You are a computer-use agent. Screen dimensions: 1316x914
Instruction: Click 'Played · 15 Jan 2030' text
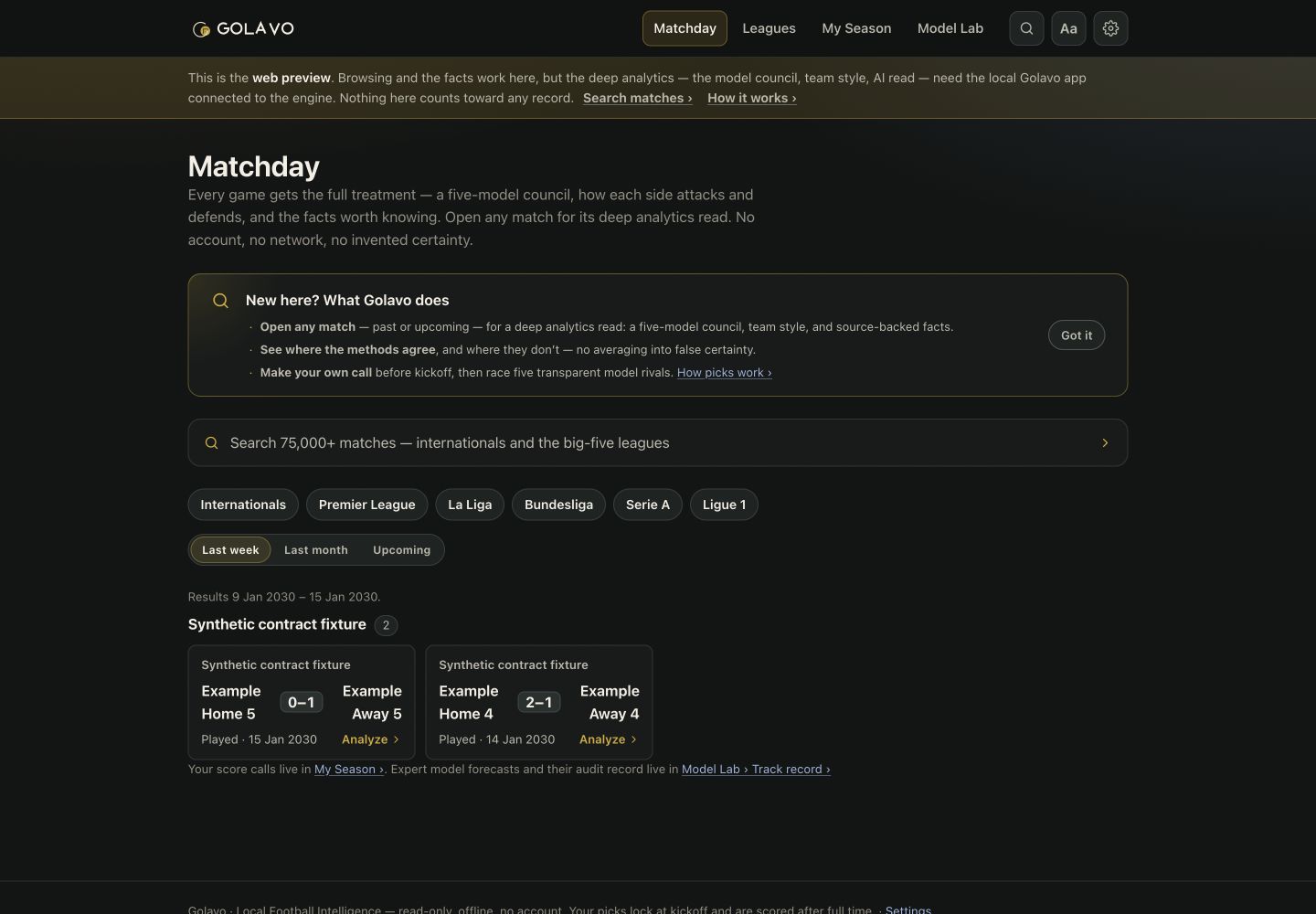click(259, 739)
